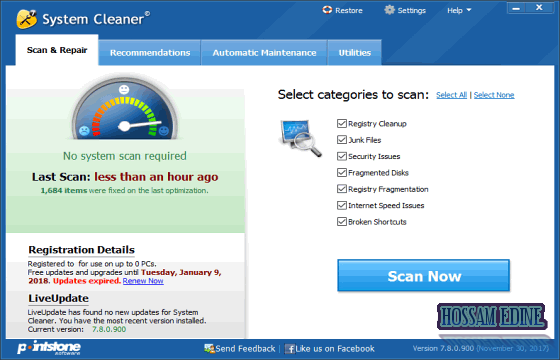Click 'less than an hour ago' text
The width and height of the screenshot is (560, 360).
click(156, 177)
